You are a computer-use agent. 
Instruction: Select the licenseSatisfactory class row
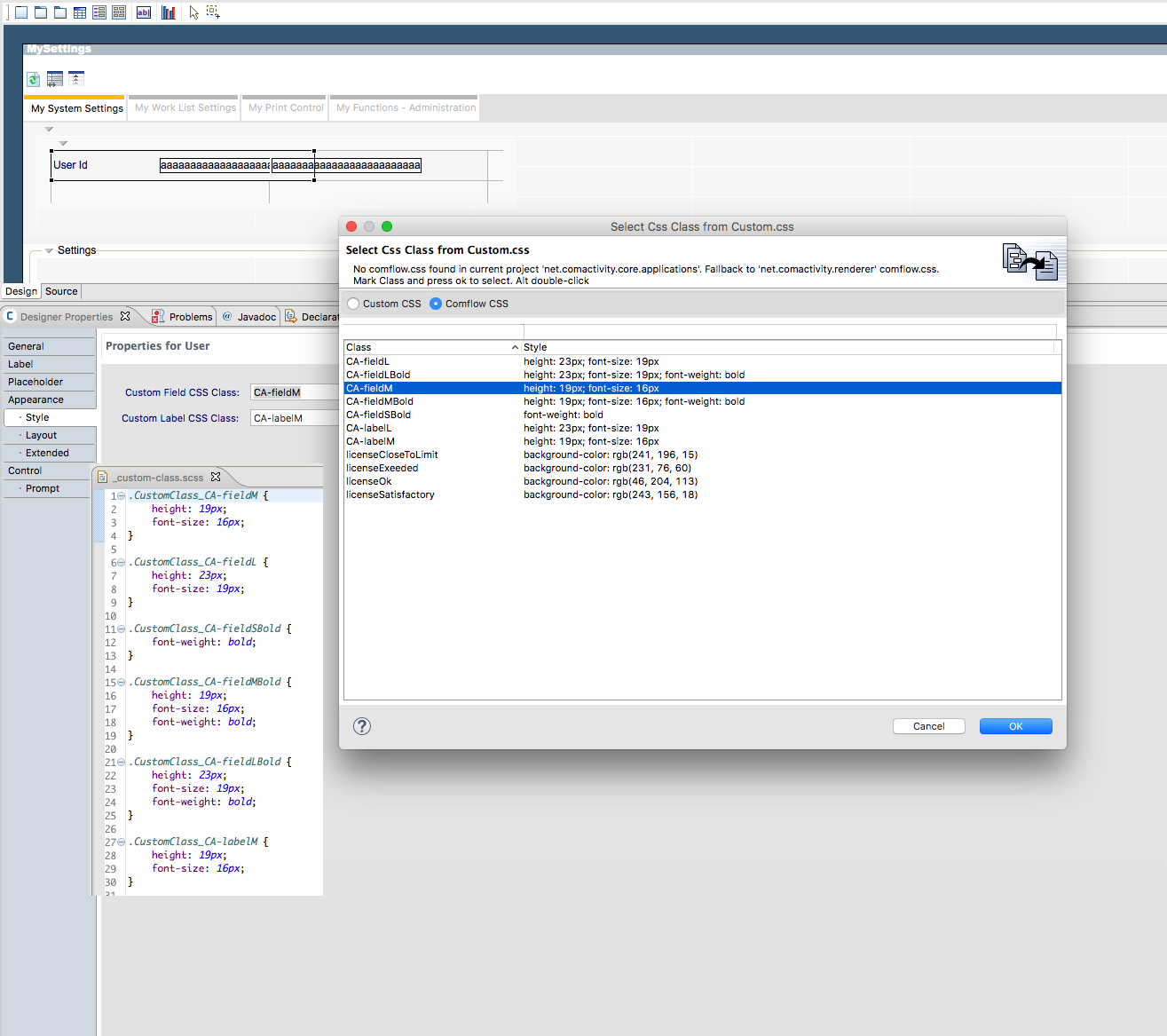pyautogui.click(x=703, y=494)
